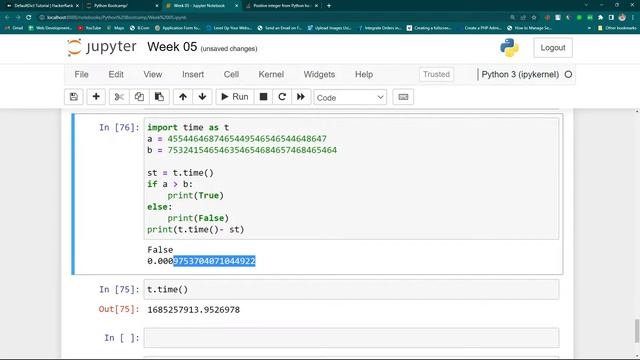Cut selected cells with scissors icon
This screenshot has height=360, width=640.
click(x=119, y=97)
